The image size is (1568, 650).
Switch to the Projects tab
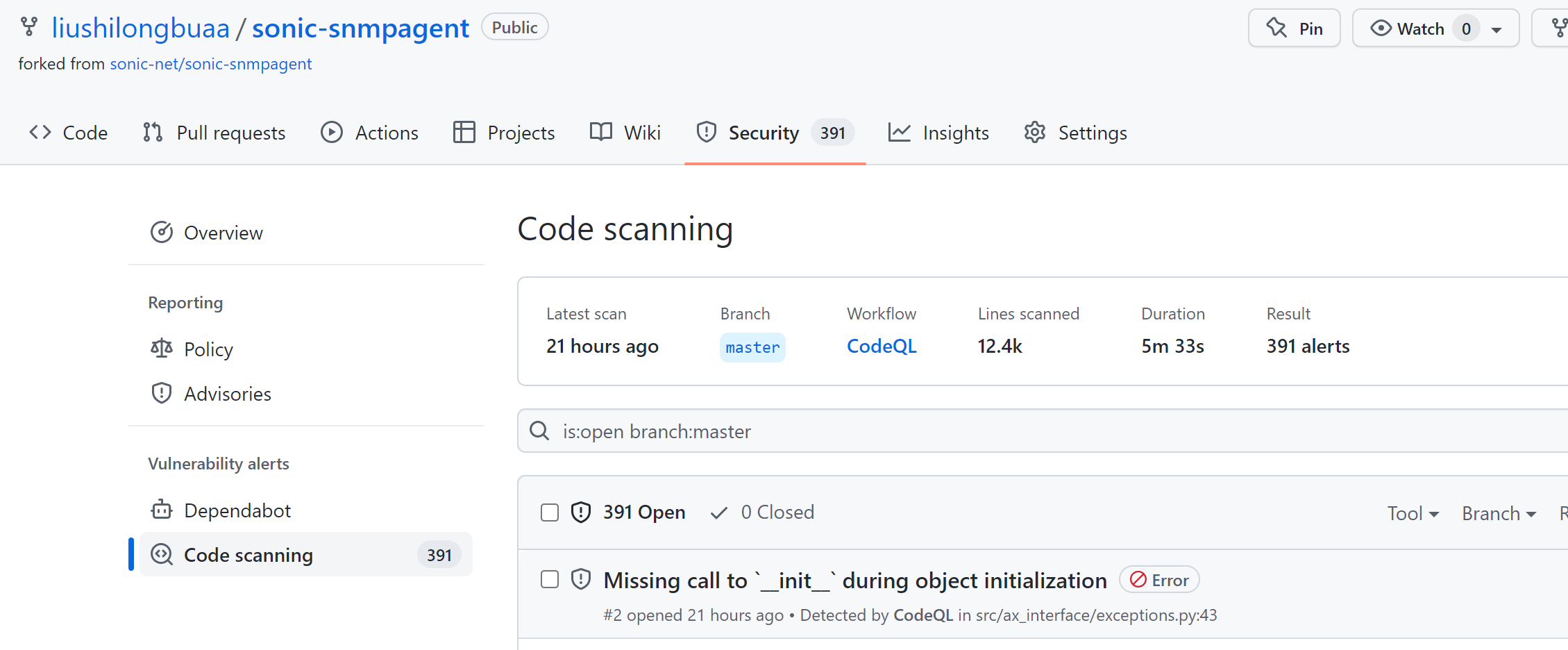point(504,132)
